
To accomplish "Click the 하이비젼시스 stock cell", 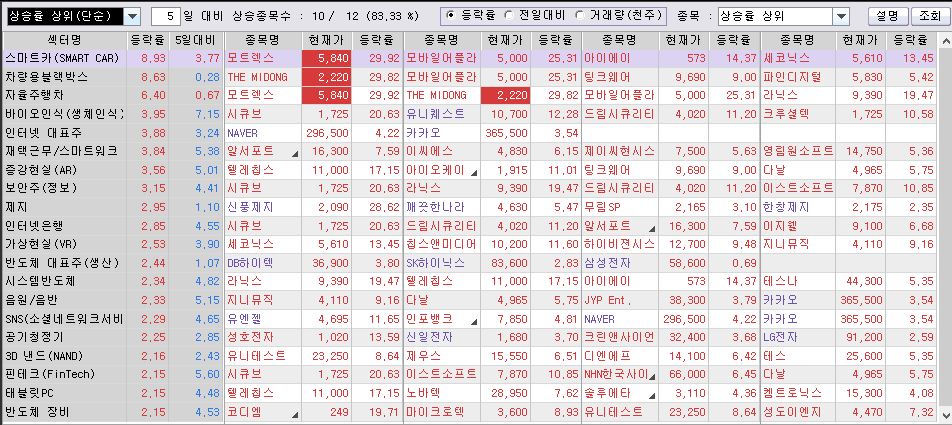I will coord(620,244).
